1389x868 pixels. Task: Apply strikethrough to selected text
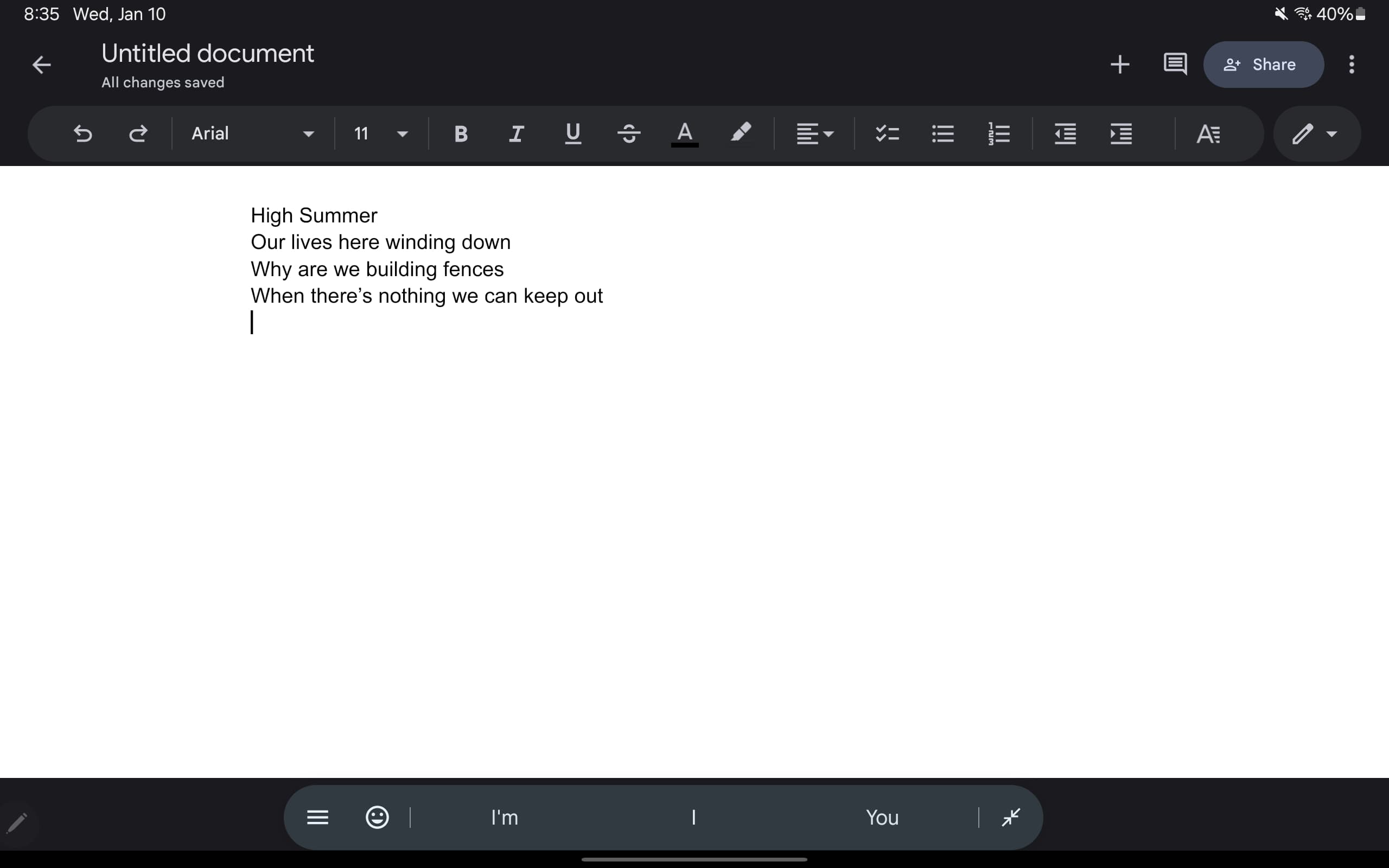point(629,133)
